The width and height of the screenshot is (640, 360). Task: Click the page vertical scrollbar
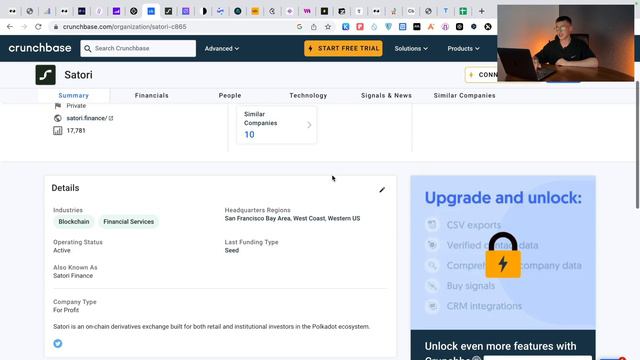tap(637, 145)
